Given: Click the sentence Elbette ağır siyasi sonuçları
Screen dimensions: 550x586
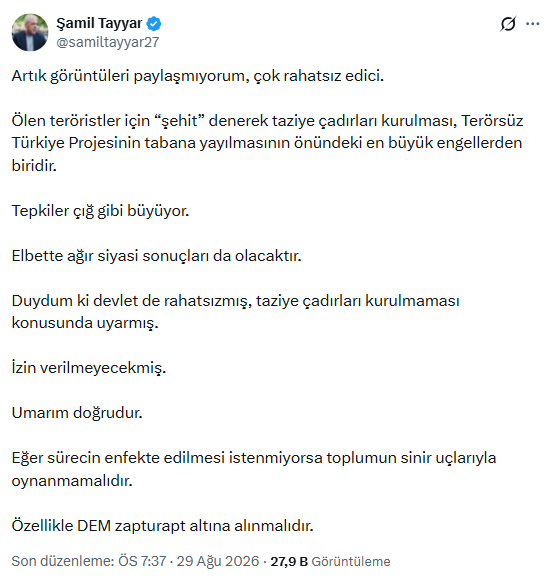Looking at the screenshot, I should [x=157, y=256].
